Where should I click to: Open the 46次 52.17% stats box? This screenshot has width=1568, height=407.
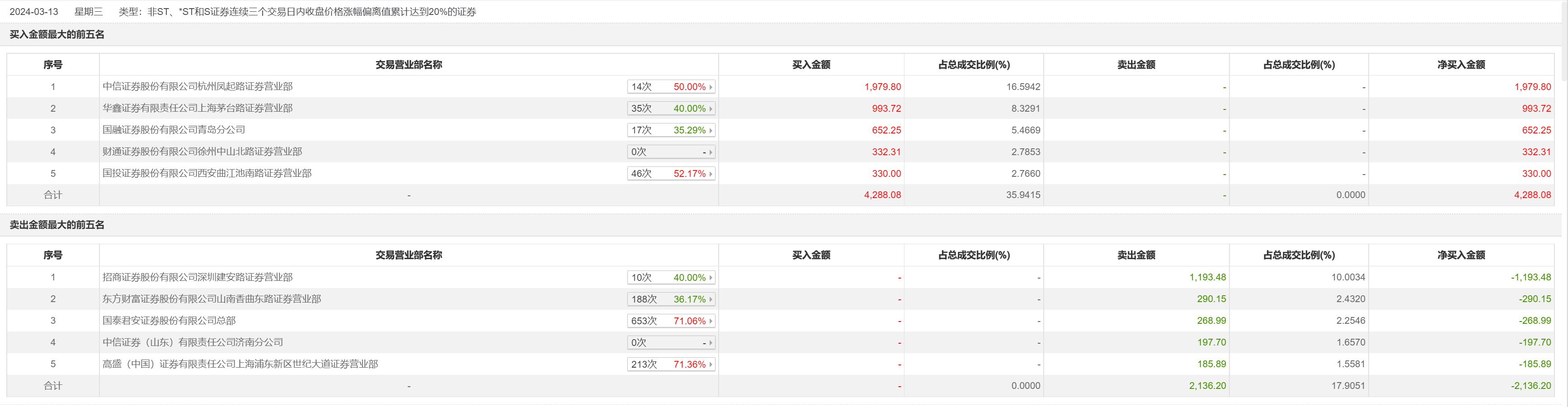[x=670, y=174]
